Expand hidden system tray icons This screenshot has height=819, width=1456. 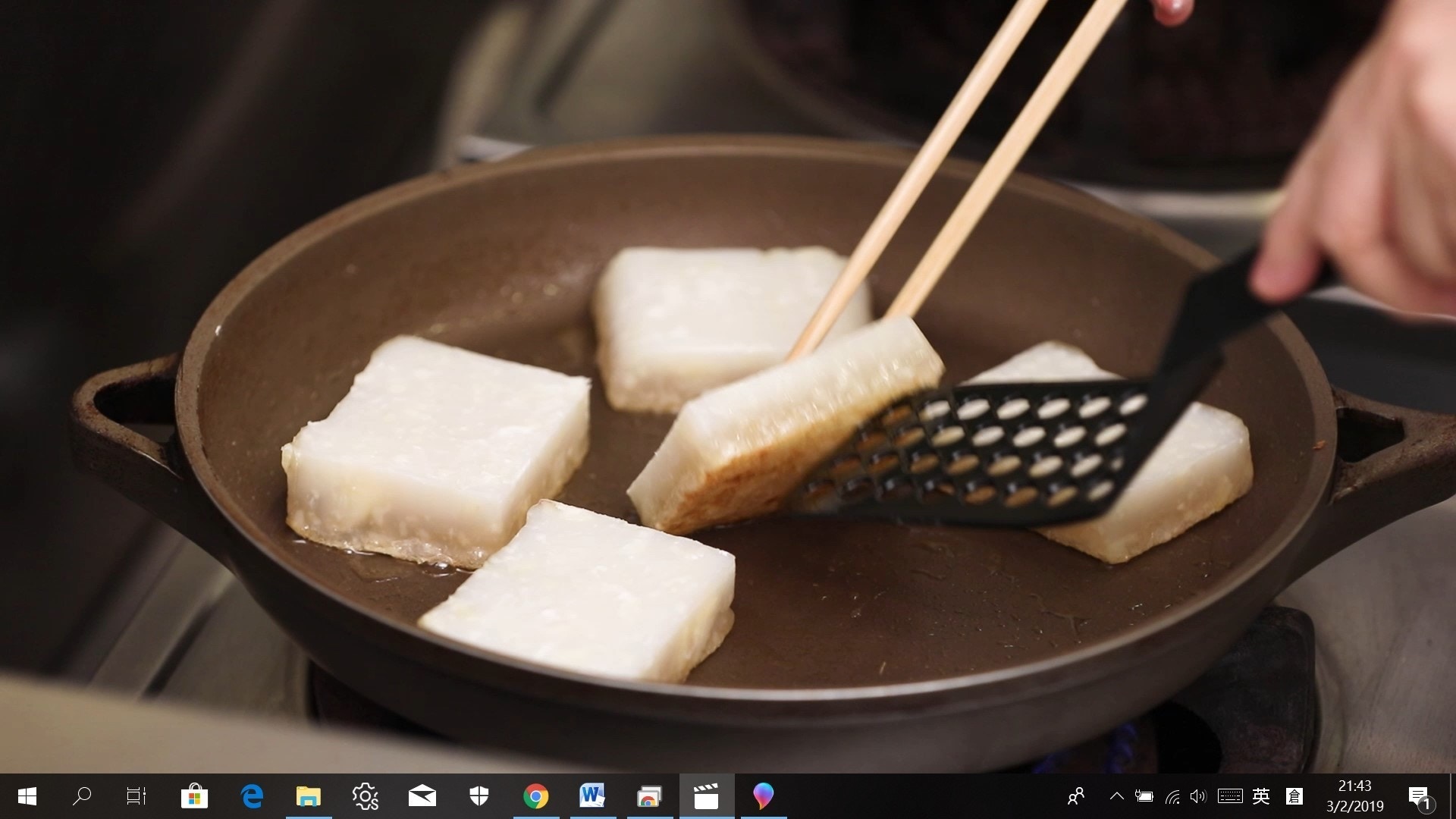(x=1116, y=796)
